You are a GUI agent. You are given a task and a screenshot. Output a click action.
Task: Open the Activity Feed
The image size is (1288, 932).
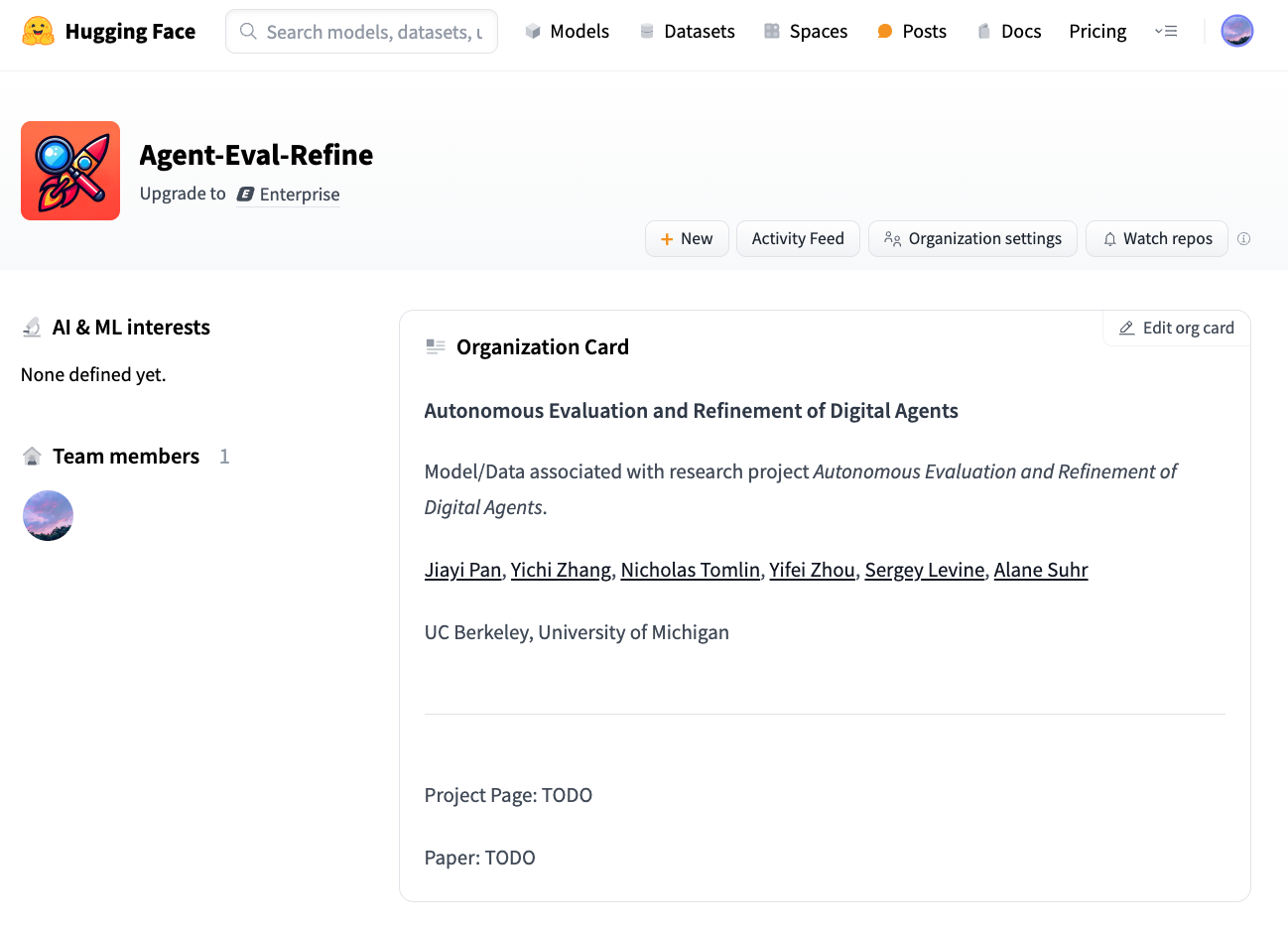tap(798, 239)
